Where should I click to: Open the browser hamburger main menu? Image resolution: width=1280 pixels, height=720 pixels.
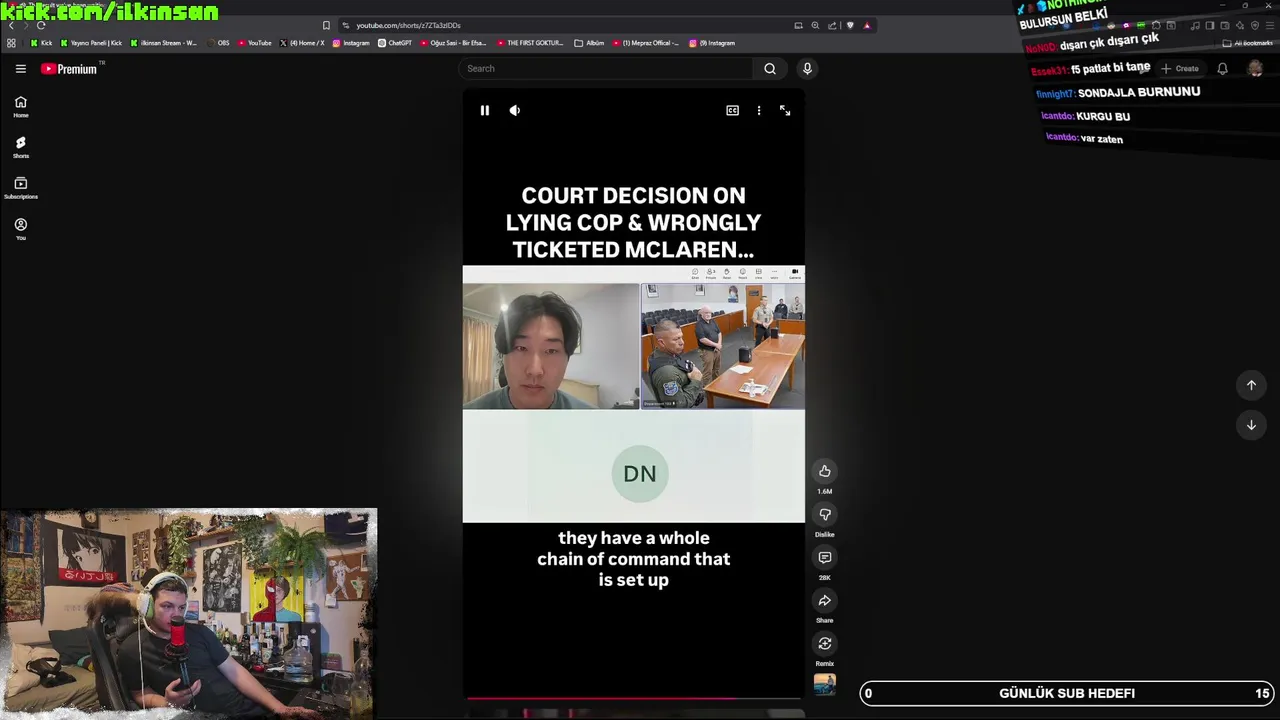pyautogui.click(x=1270, y=25)
